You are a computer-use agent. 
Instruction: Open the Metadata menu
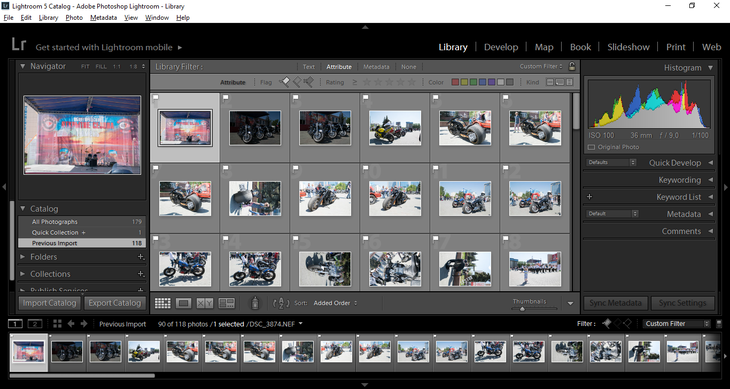tap(103, 18)
